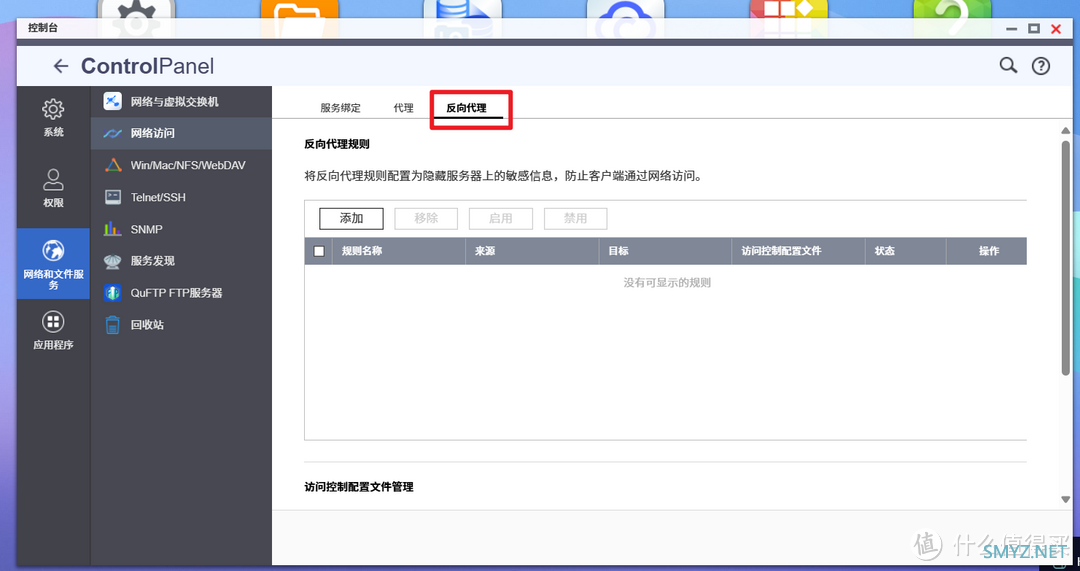1080x571 pixels.
Task: Open the Control Panel search
Action: pyautogui.click(x=1008, y=65)
